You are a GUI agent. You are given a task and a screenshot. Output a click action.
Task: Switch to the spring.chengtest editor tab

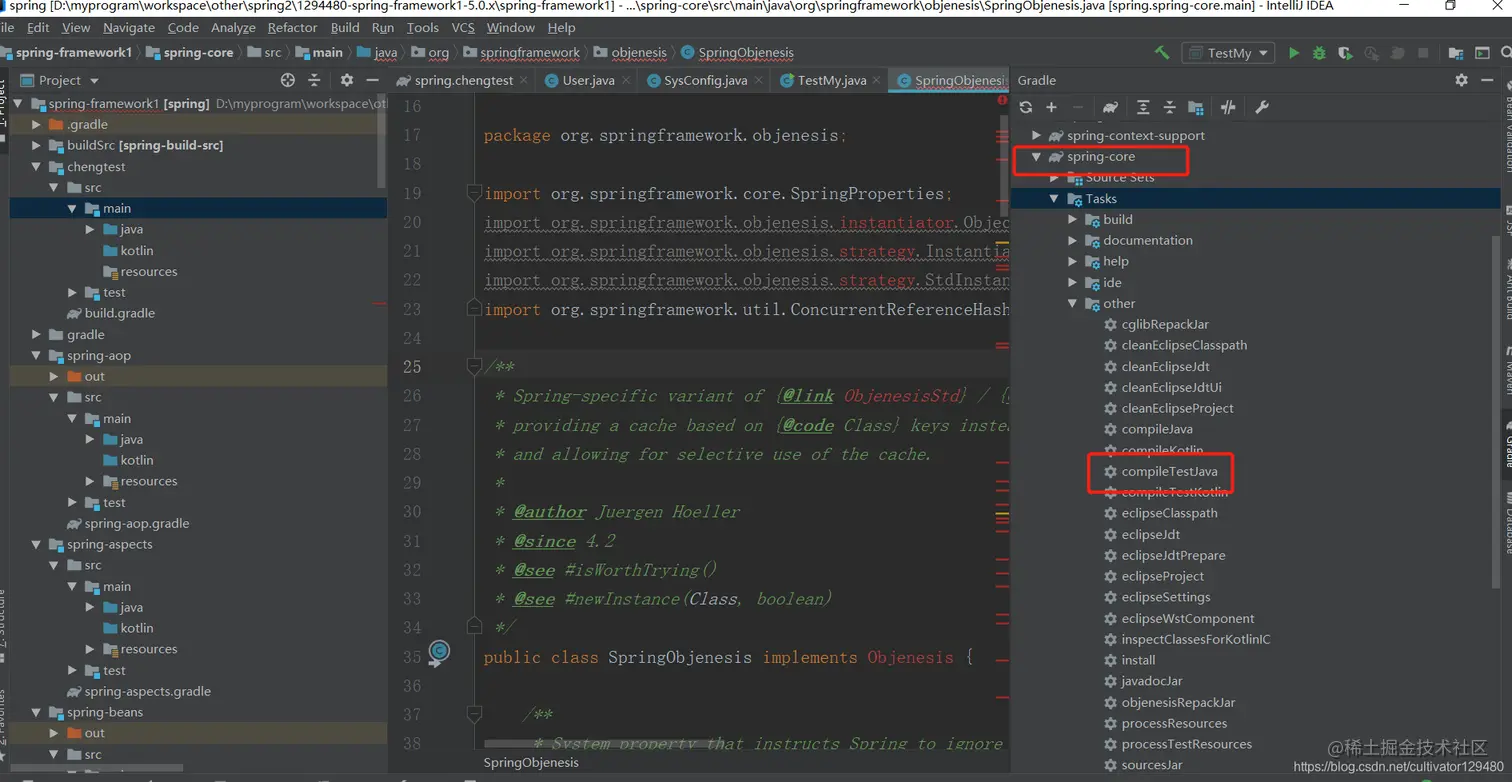(x=463, y=81)
